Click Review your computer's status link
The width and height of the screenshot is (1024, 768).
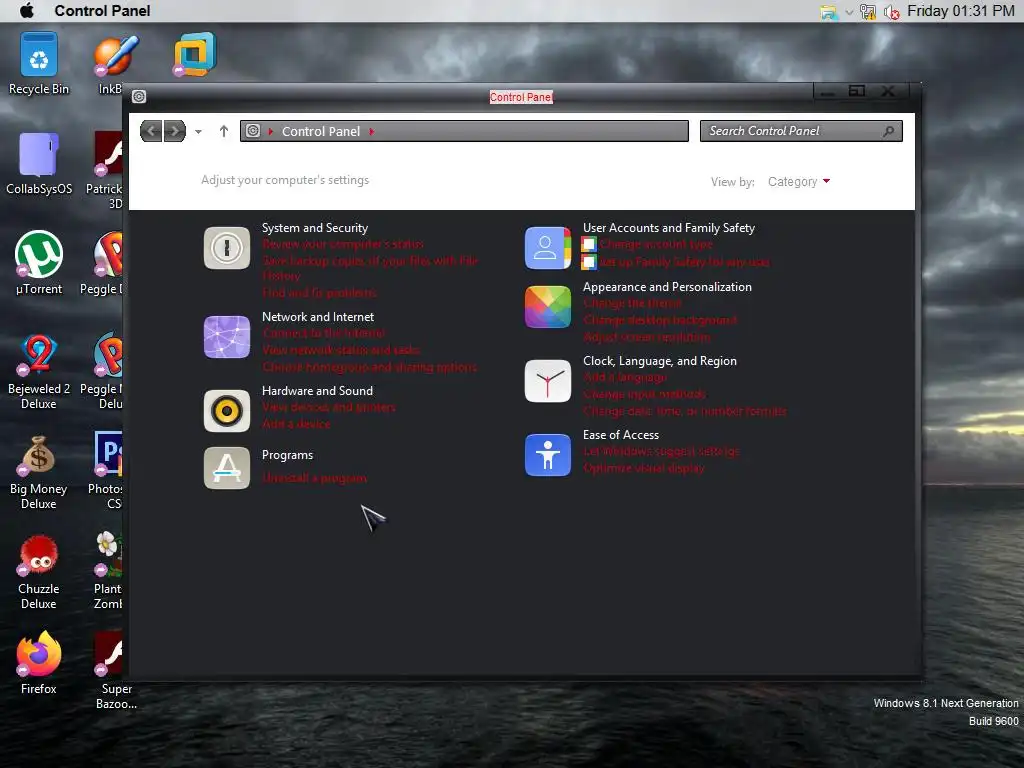[343, 244]
